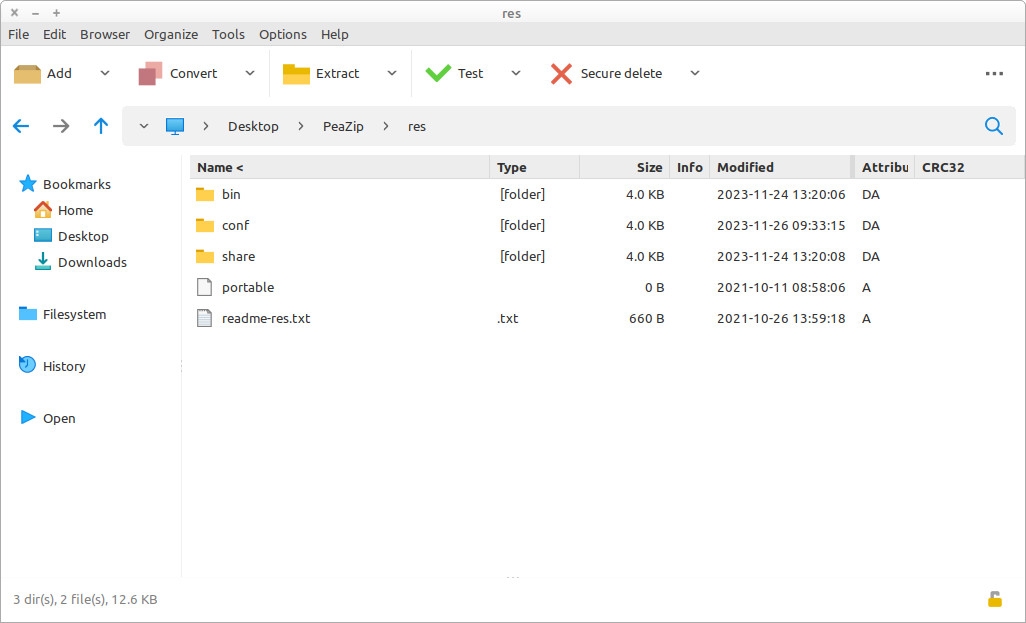Click the Home house icon in sidebar

coord(43,209)
